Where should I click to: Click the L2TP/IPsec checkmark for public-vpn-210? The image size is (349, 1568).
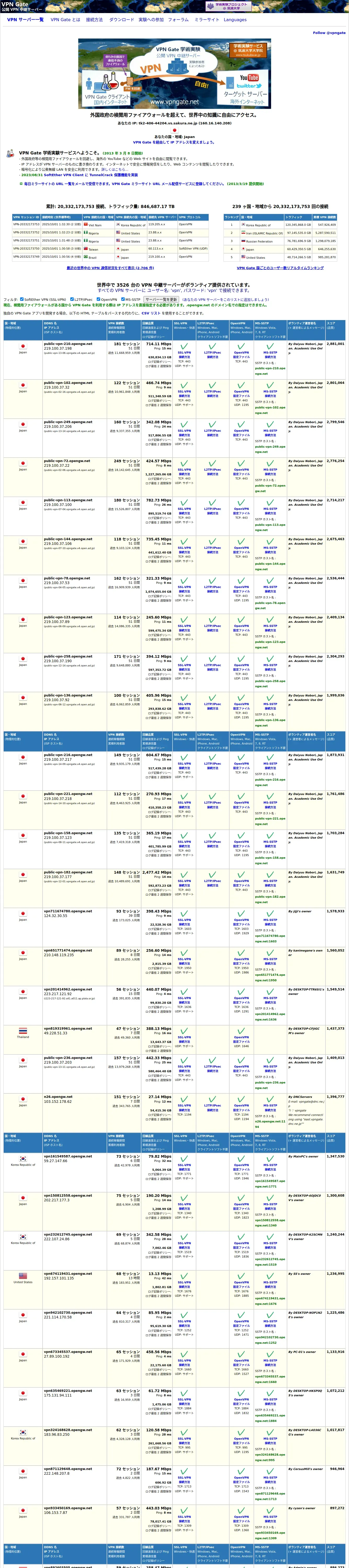(x=213, y=346)
